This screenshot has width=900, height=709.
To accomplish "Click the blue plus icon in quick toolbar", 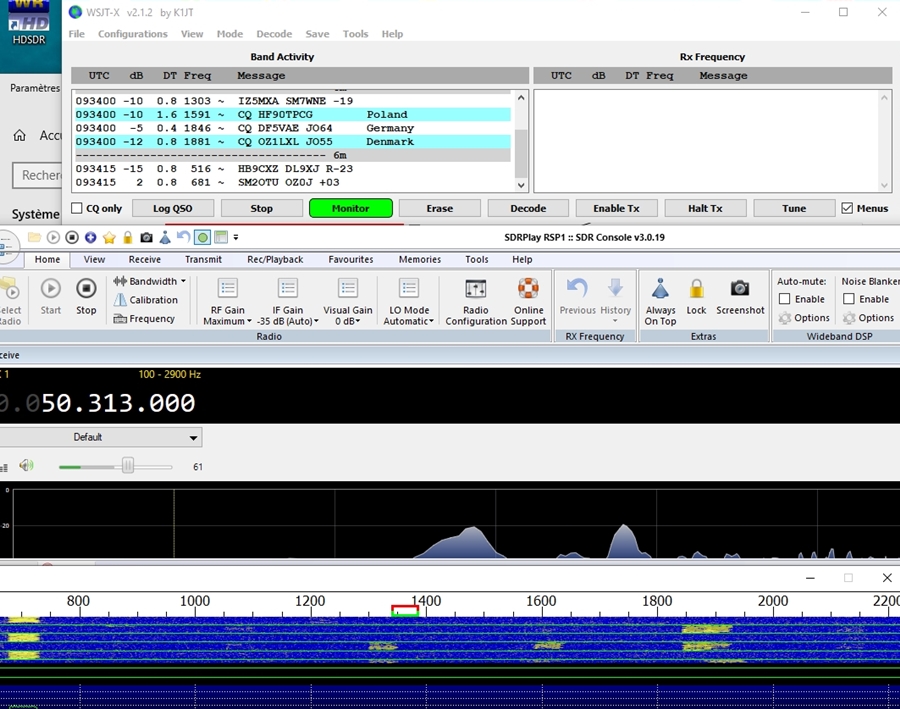I will point(90,237).
